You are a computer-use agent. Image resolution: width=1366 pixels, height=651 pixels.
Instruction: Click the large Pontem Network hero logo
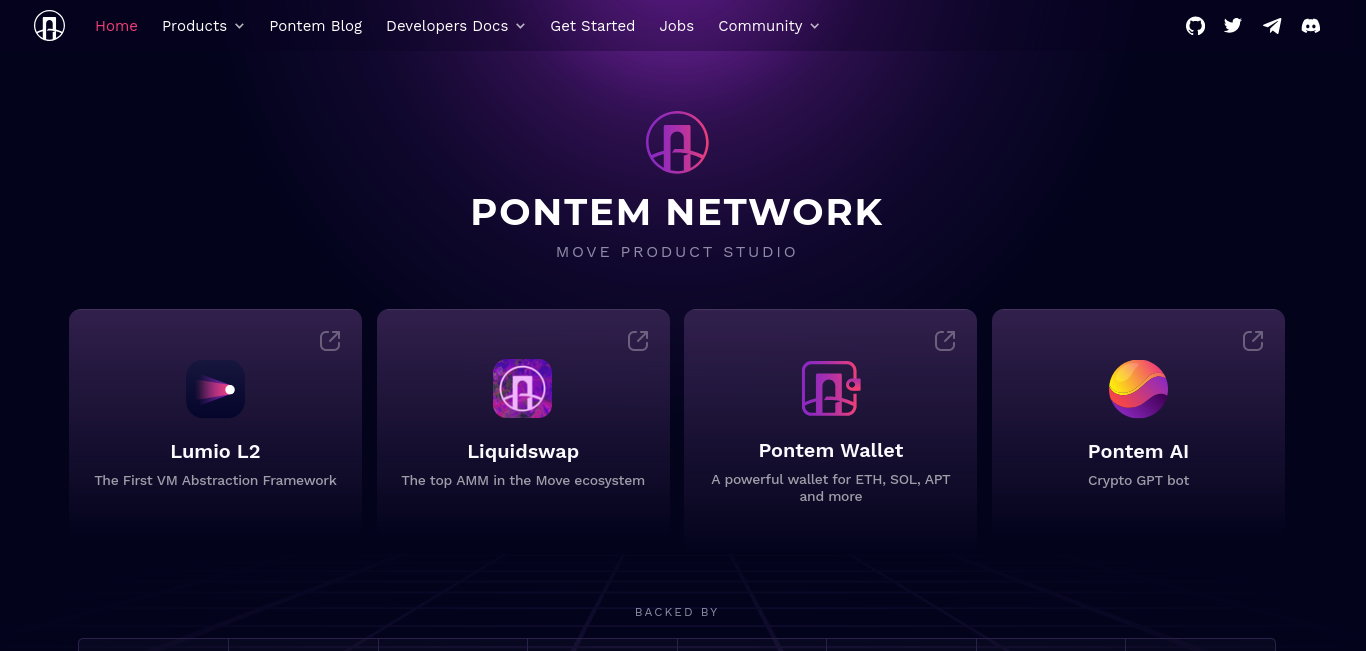[x=677, y=142]
